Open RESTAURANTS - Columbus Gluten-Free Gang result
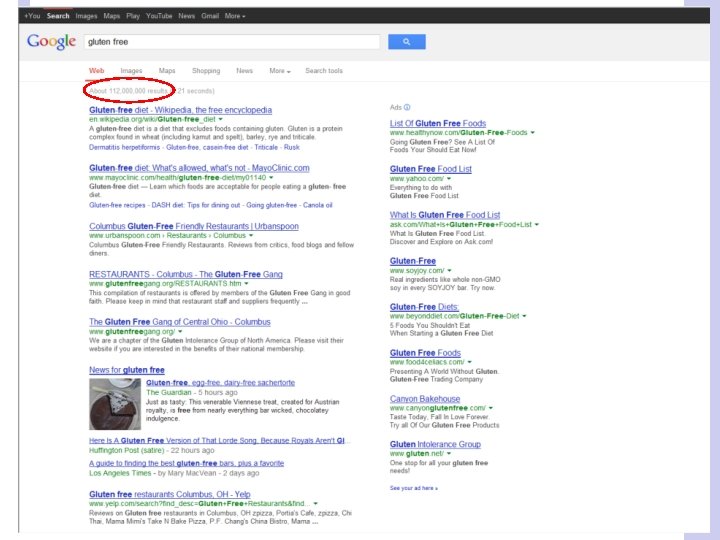Image resolution: width=720 pixels, height=540 pixels. [186, 274]
